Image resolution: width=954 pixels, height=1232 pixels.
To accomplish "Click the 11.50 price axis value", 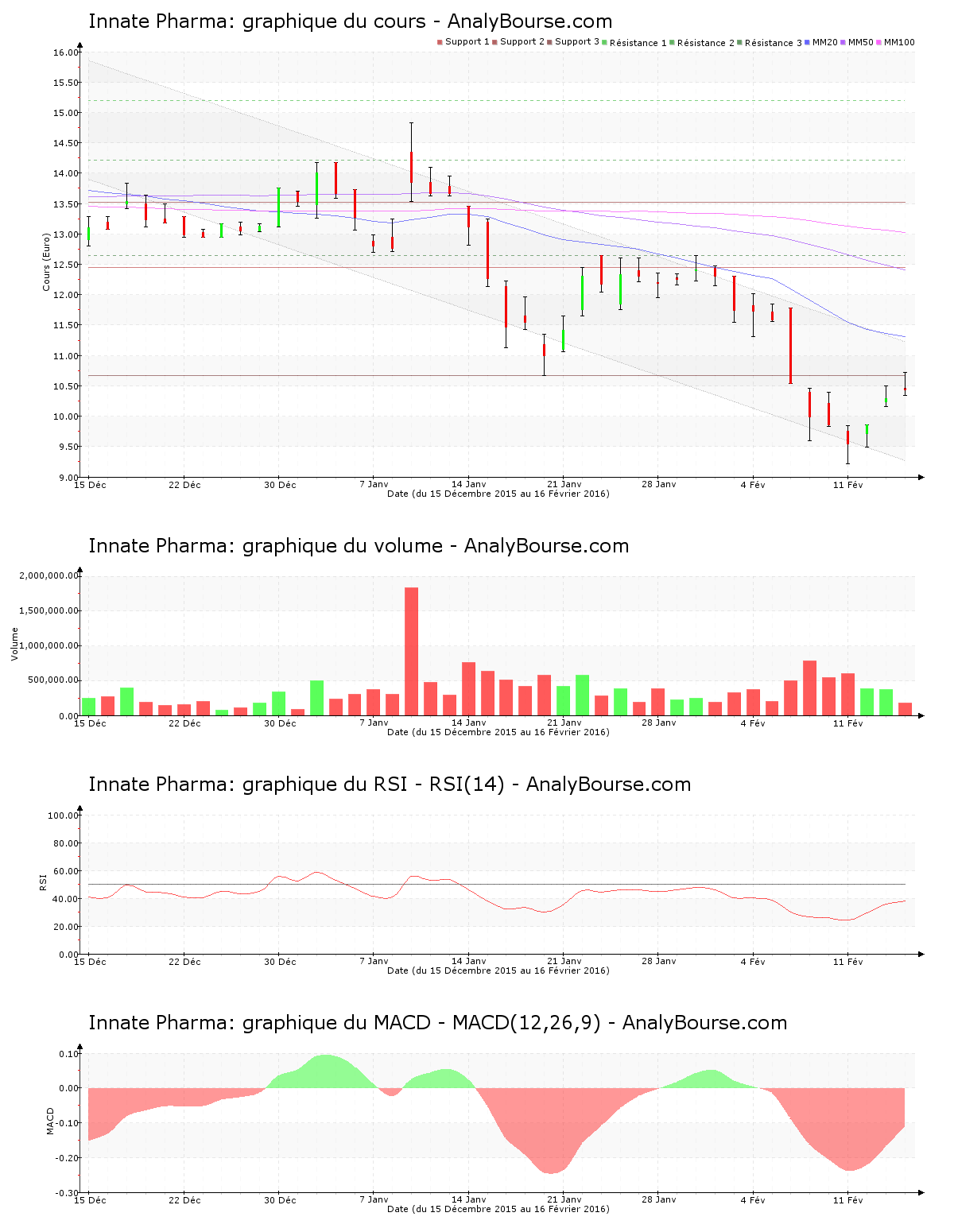I will tap(66, 325).
